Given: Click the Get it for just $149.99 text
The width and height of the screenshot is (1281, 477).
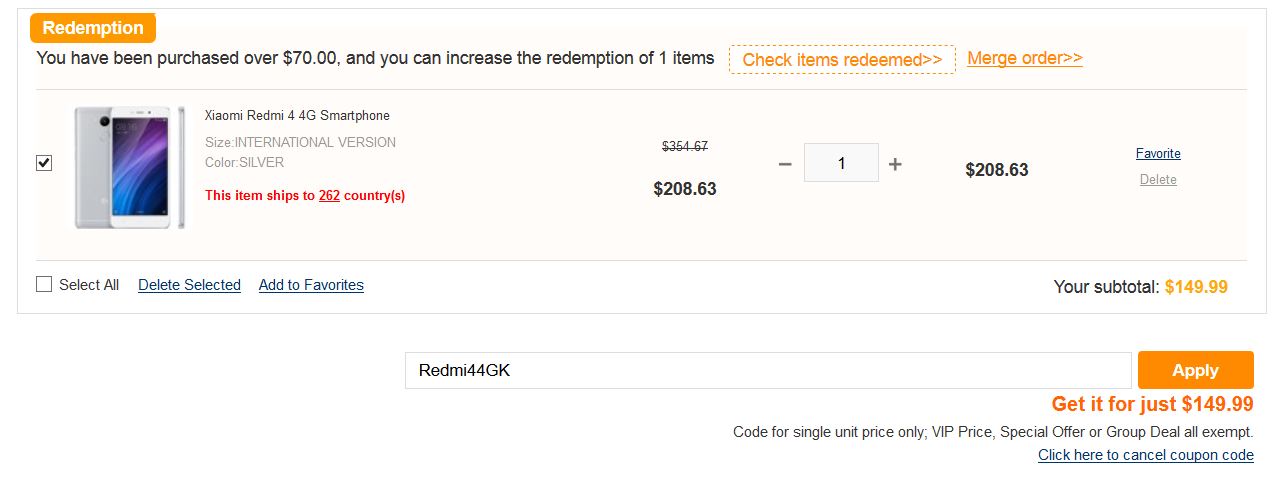Looking at the screenshot, I should 1152,404.
